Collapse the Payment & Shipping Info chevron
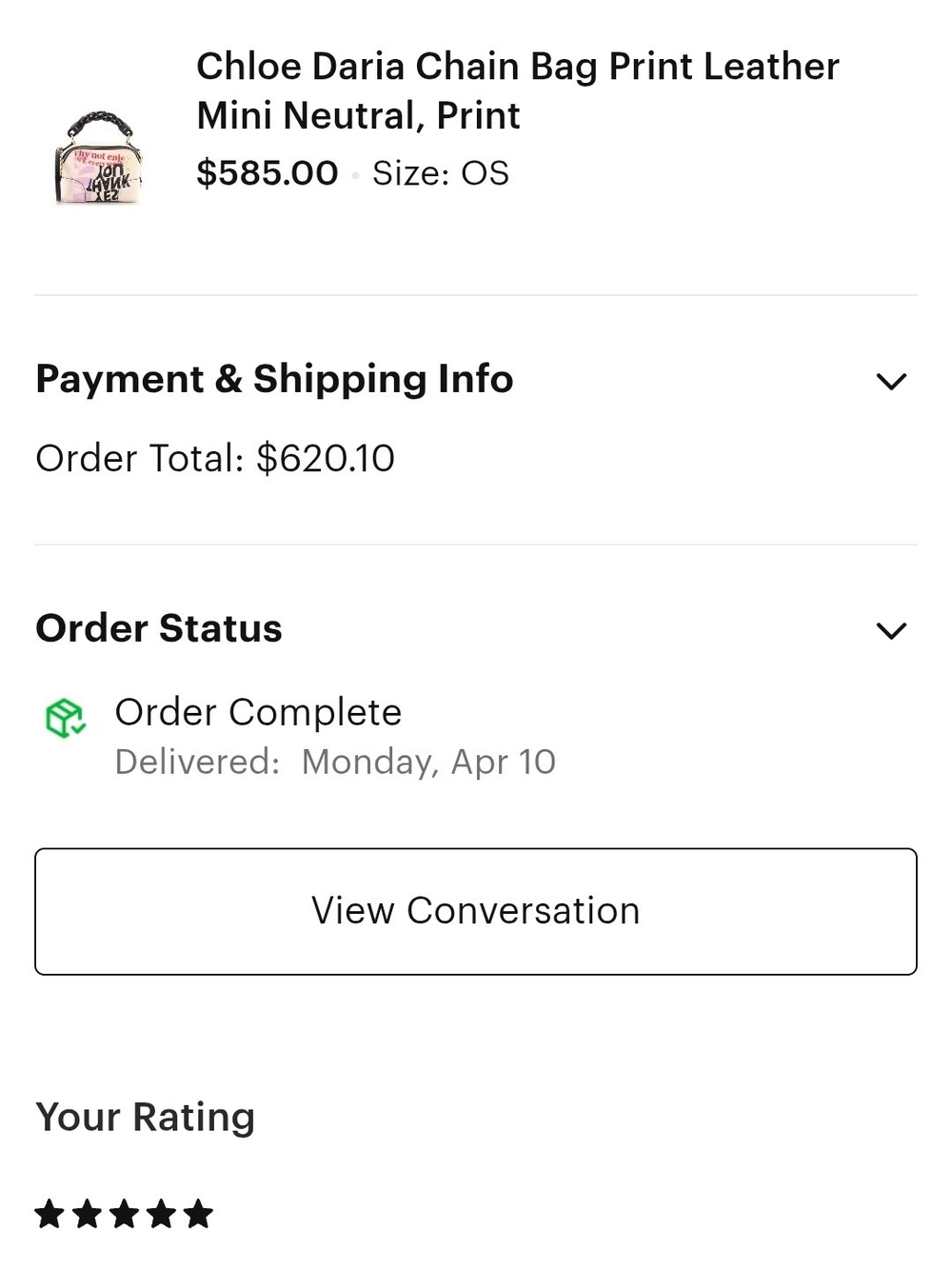This screenshot has height=1269, width=952. pyautogui.click(x=891, y=382)
